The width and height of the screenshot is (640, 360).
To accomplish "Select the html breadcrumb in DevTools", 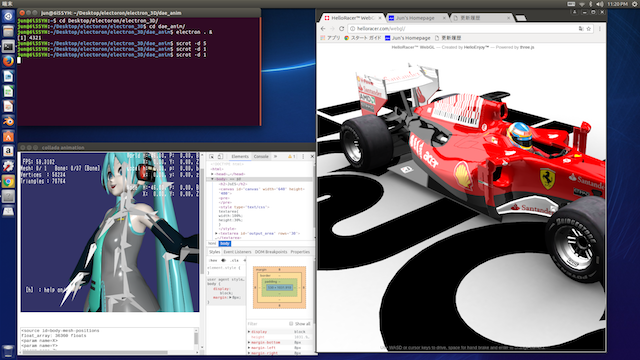I will [x=212, y=244].
